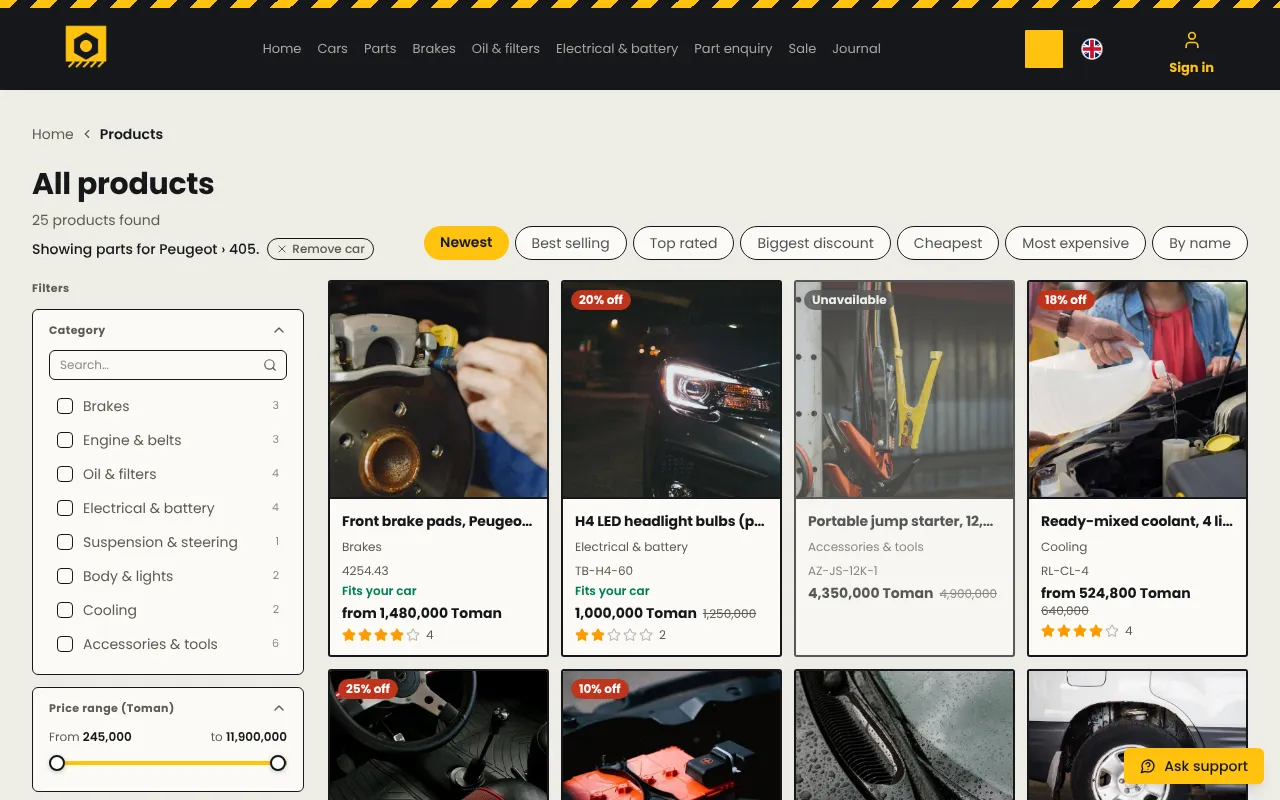Open the Ready-mixed coolant product image
Image resolution: width=1280 pixels, height=800 pixels.
[x=1138, y=390]
